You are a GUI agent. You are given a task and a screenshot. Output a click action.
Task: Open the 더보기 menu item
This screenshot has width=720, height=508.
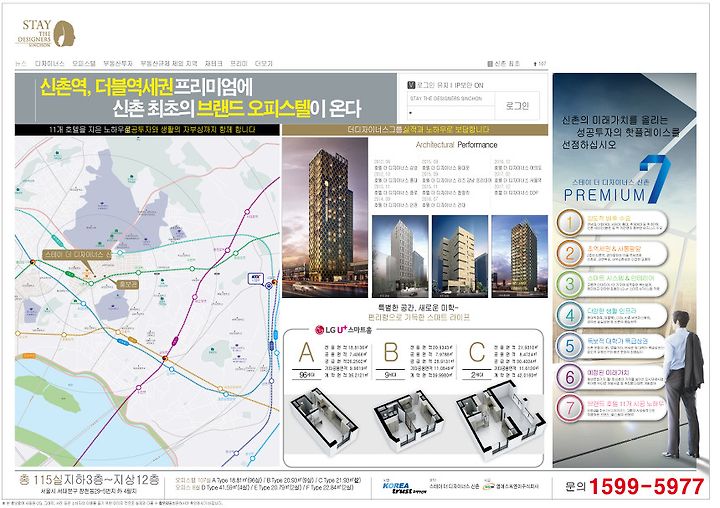[264, 63]
